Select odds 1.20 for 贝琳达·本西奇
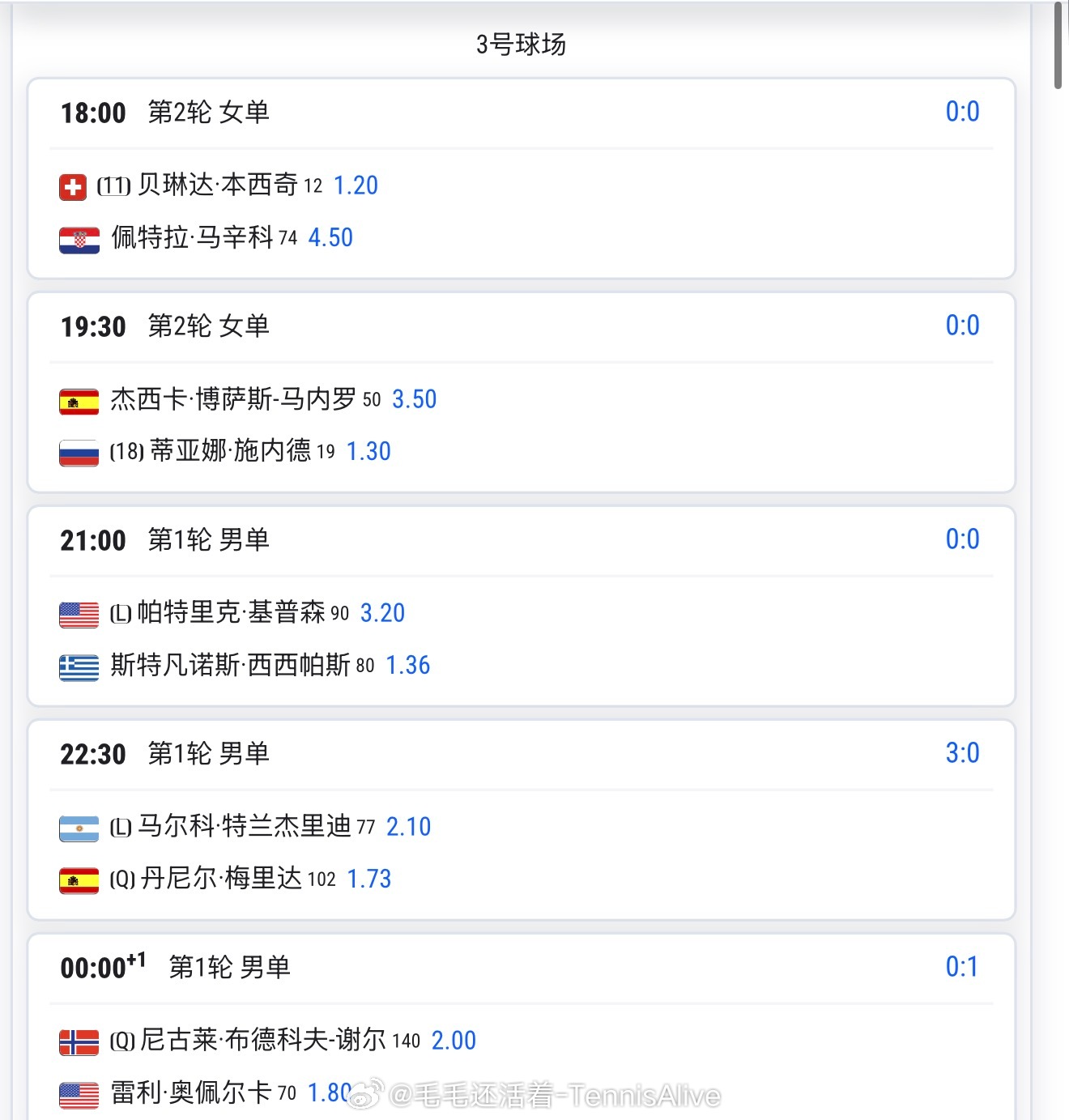 [x=356, y=185]
